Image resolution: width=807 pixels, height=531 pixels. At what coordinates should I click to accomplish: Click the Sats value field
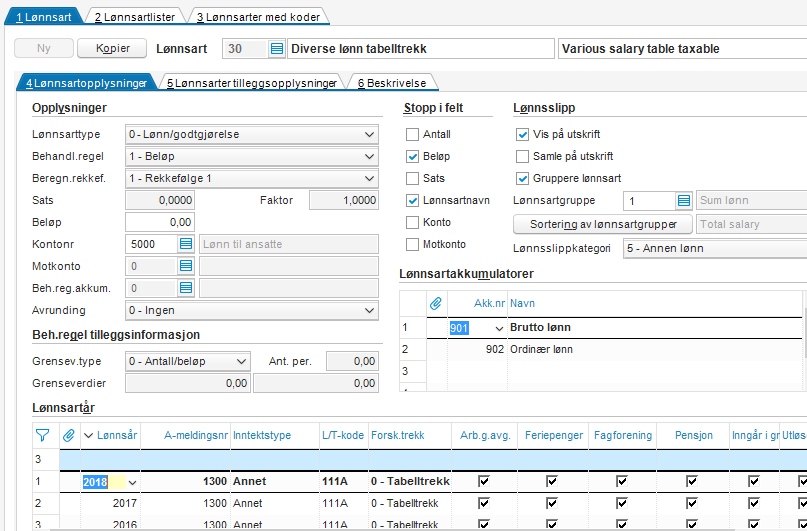[x=160, y=200]
